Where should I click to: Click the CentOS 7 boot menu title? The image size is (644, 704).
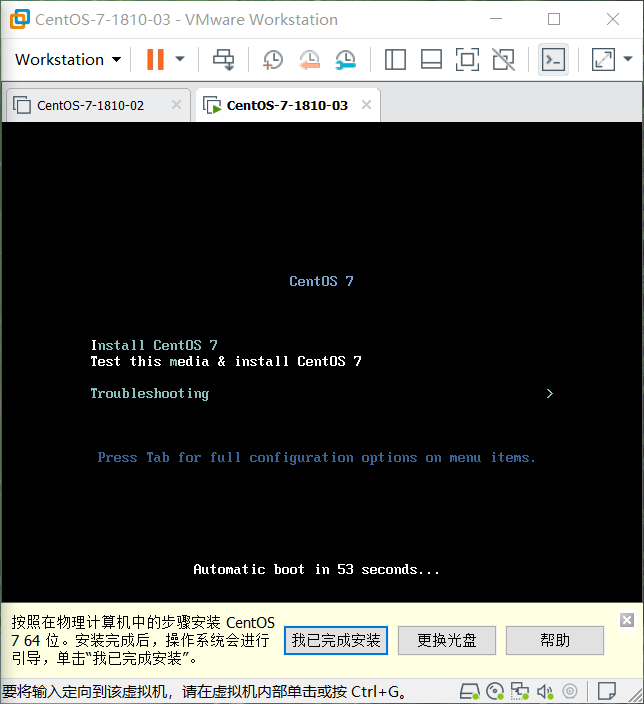point(321,281)
